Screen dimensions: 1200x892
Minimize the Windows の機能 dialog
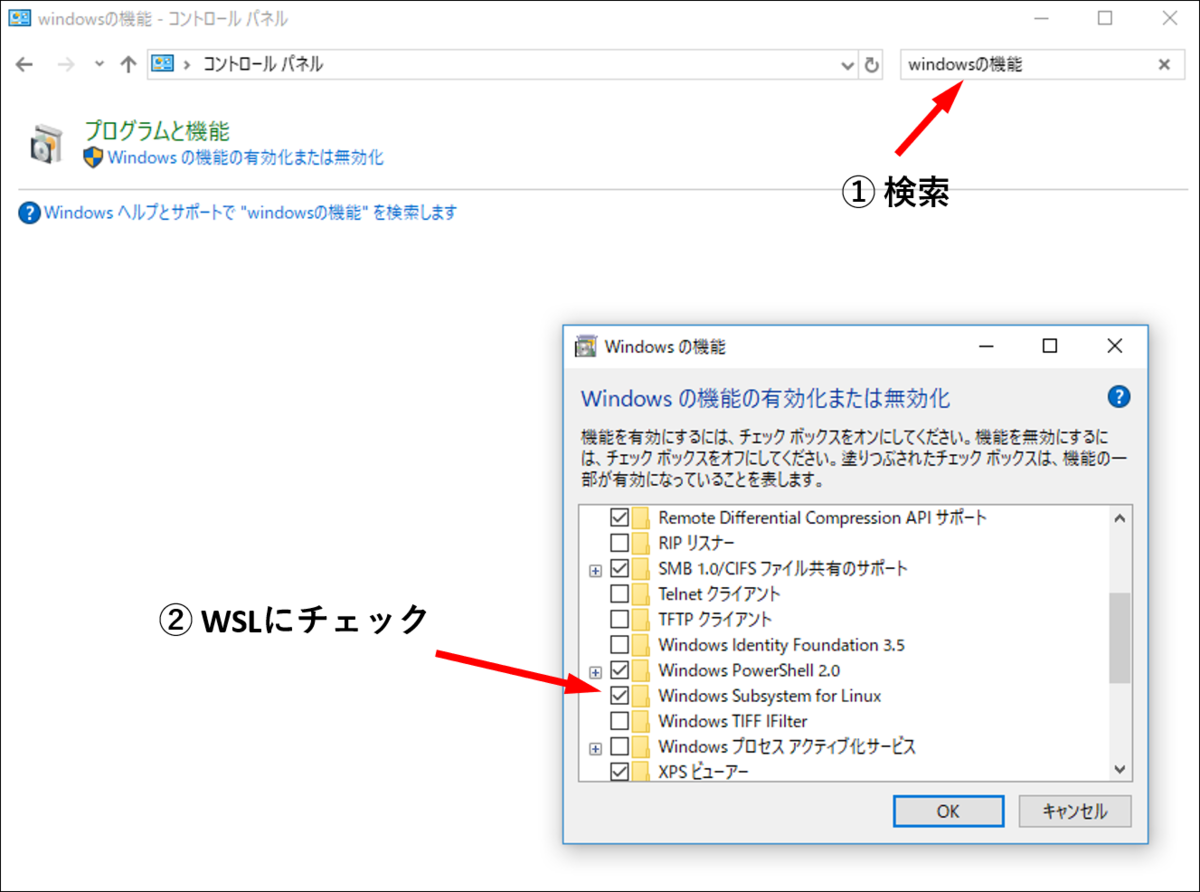tap(985, 346)
